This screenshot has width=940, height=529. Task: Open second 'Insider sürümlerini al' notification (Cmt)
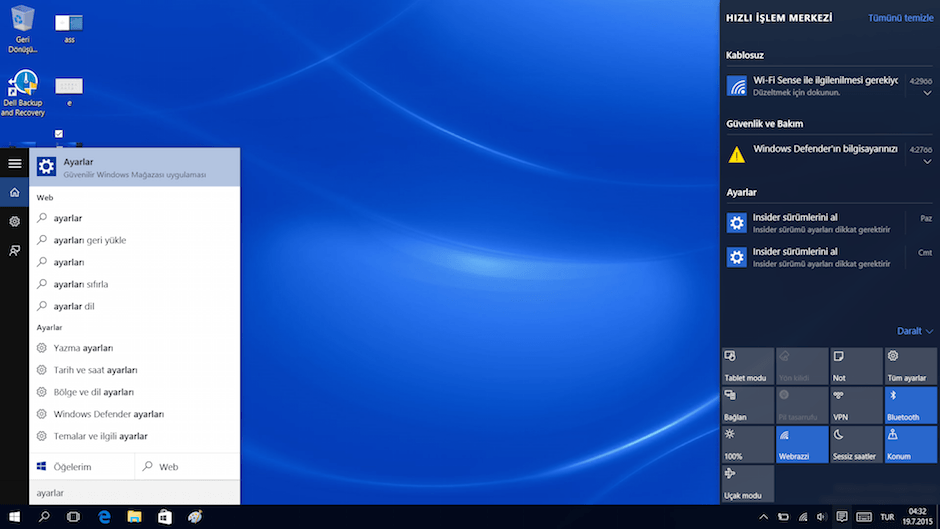[830, 257]
